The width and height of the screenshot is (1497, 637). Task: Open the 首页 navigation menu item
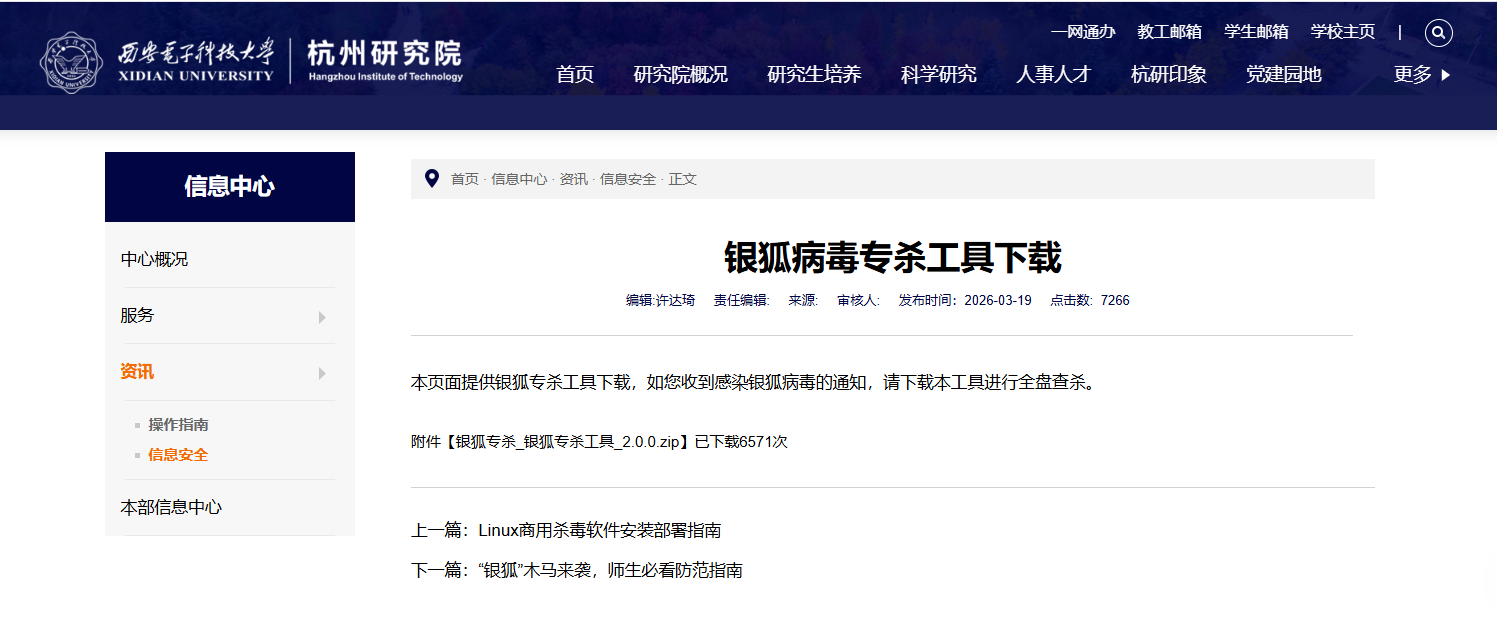(575, 74)
